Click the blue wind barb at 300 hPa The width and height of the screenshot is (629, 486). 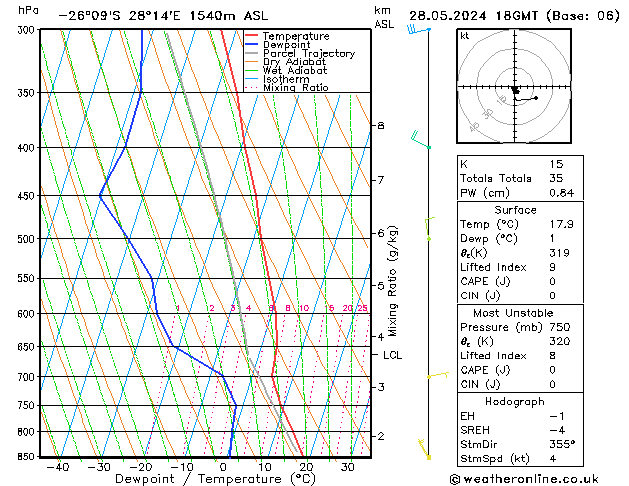click(x=418, y=29)
